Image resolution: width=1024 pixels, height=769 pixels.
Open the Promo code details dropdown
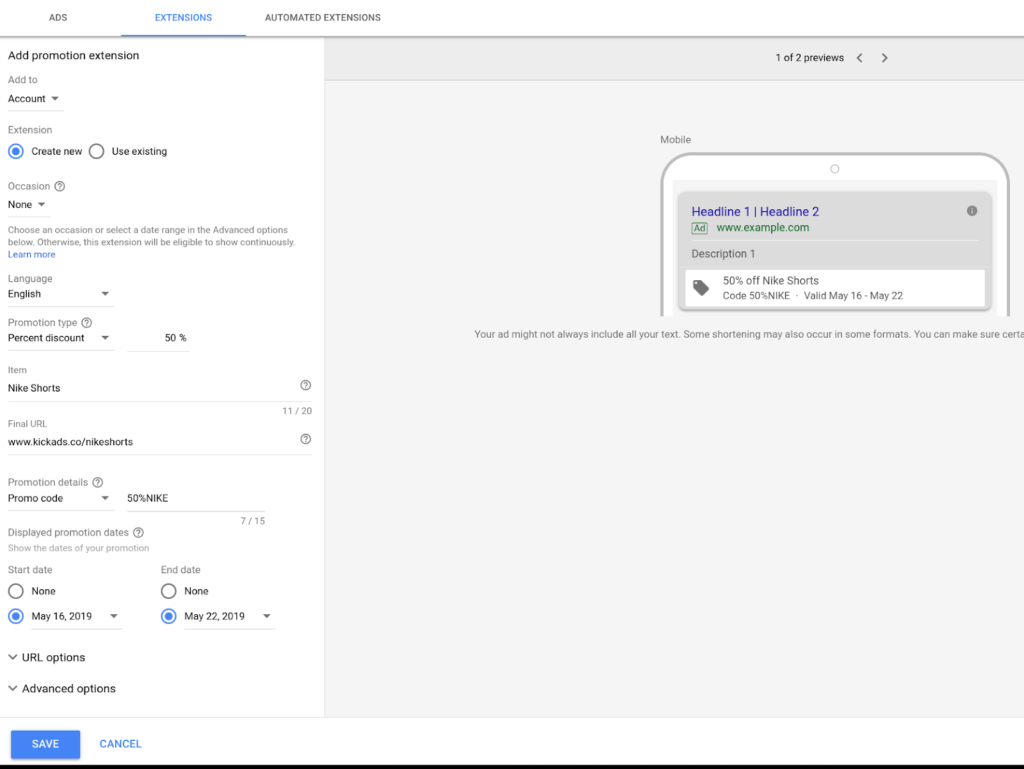[x=60, y=498]
